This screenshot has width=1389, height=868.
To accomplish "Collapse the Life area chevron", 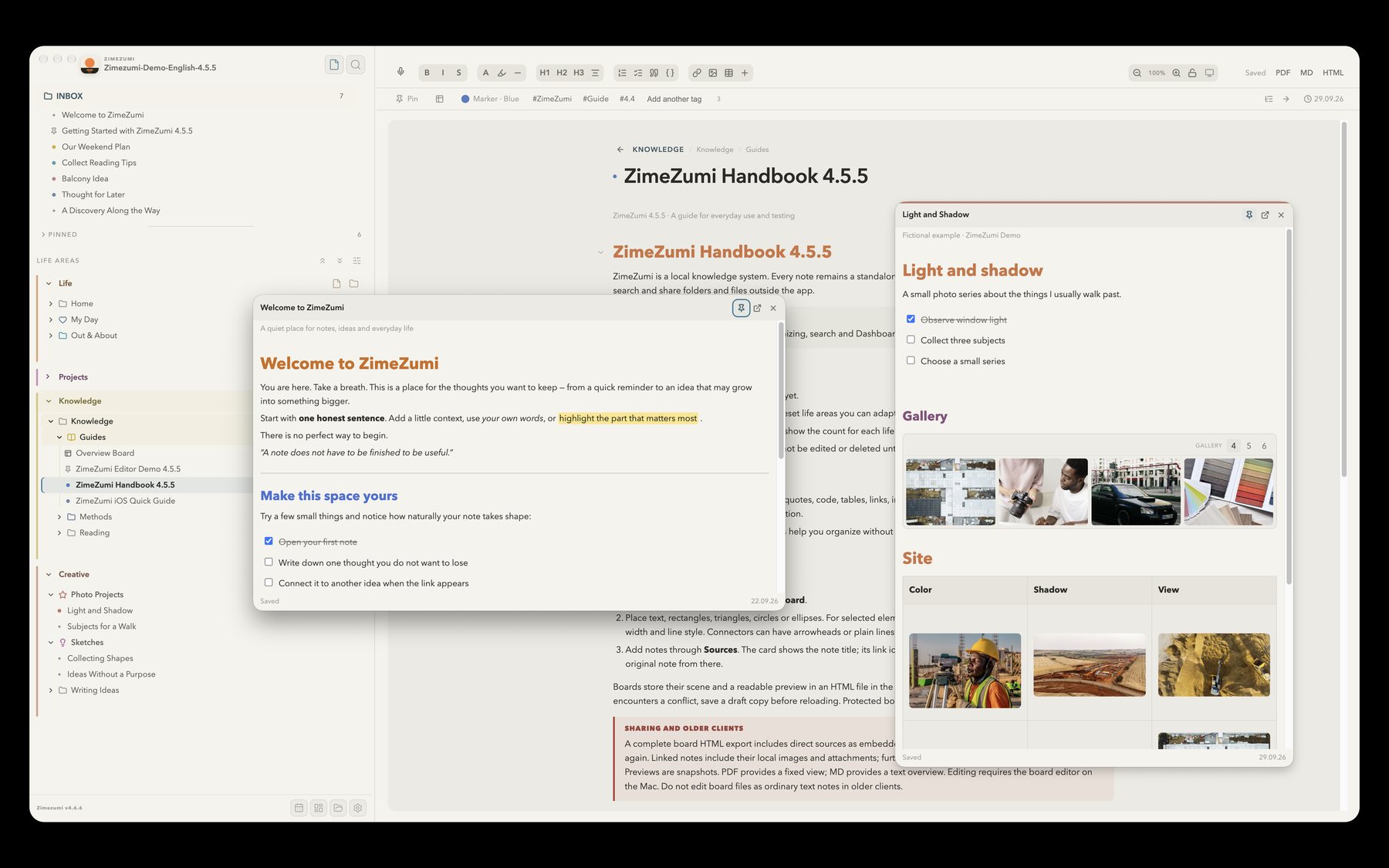I will 49,283.
